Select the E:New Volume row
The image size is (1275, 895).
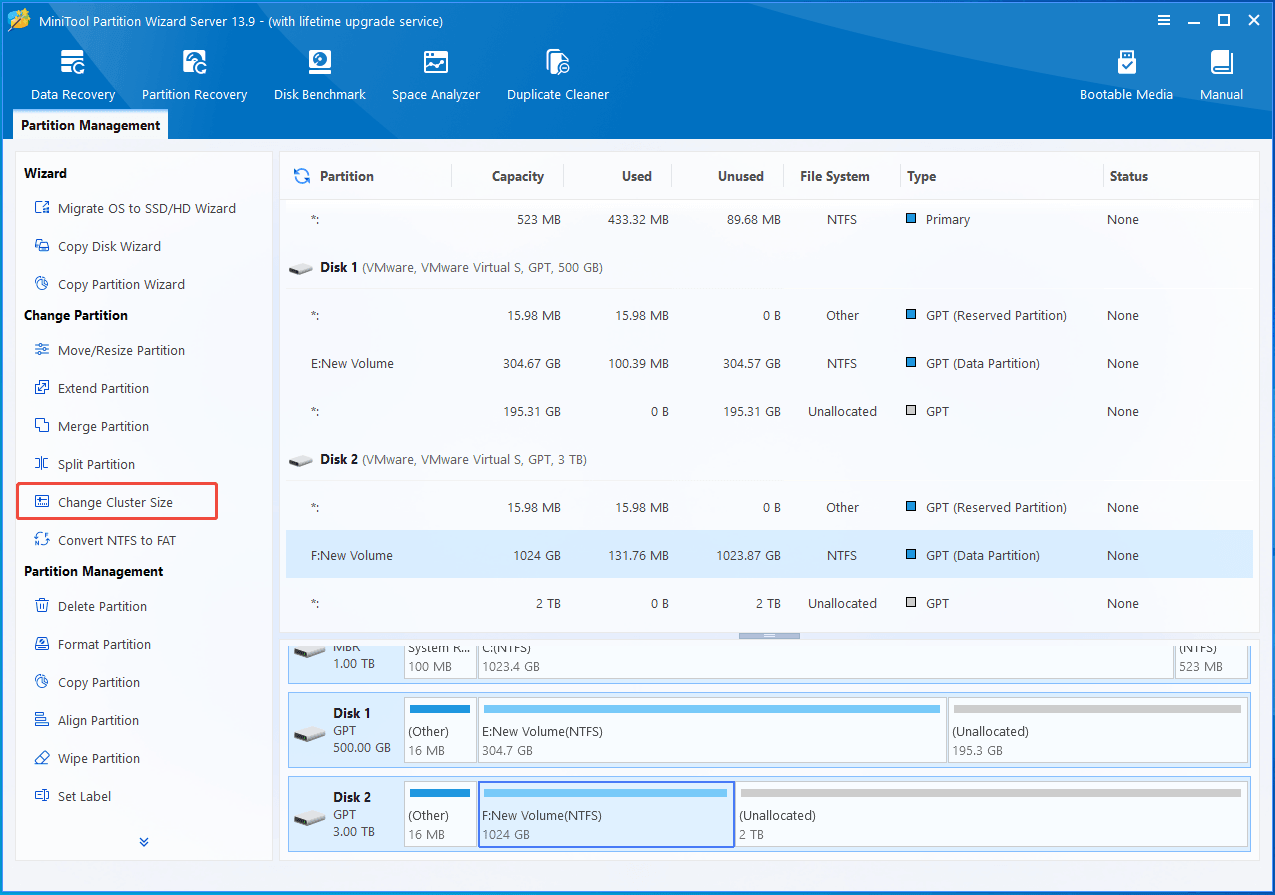click(x=769, y=363)
